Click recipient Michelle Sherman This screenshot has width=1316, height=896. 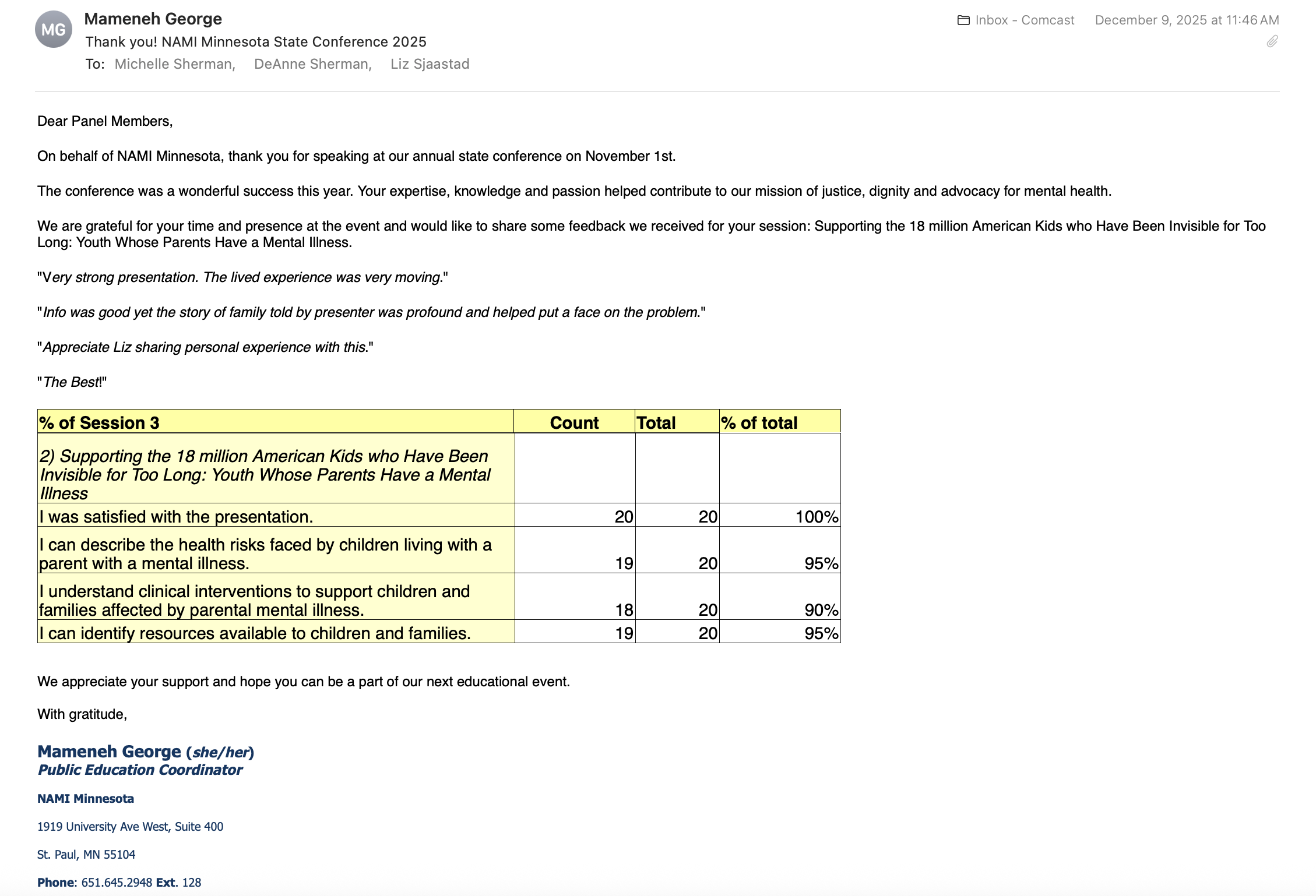pyautogui.click(x=174, y=64)
